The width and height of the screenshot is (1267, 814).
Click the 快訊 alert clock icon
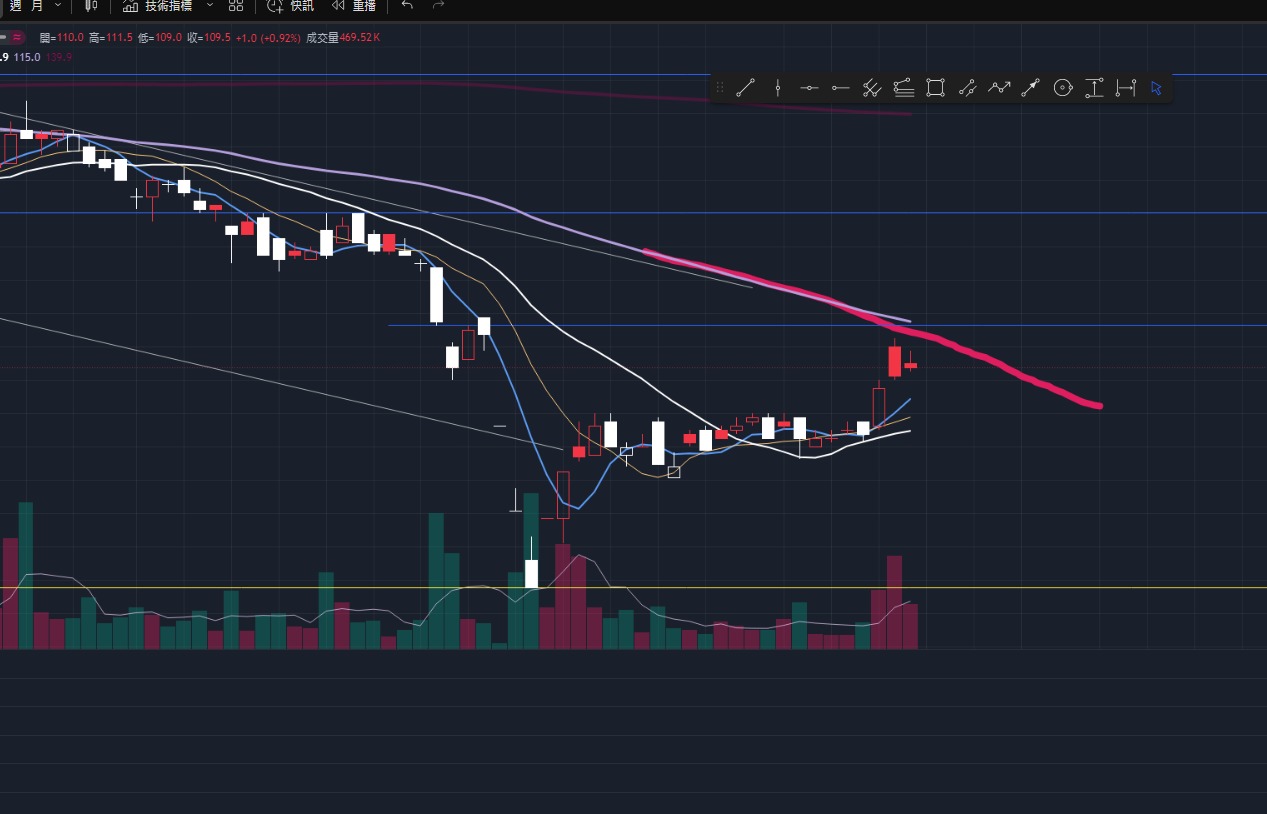tap(275, 6)
